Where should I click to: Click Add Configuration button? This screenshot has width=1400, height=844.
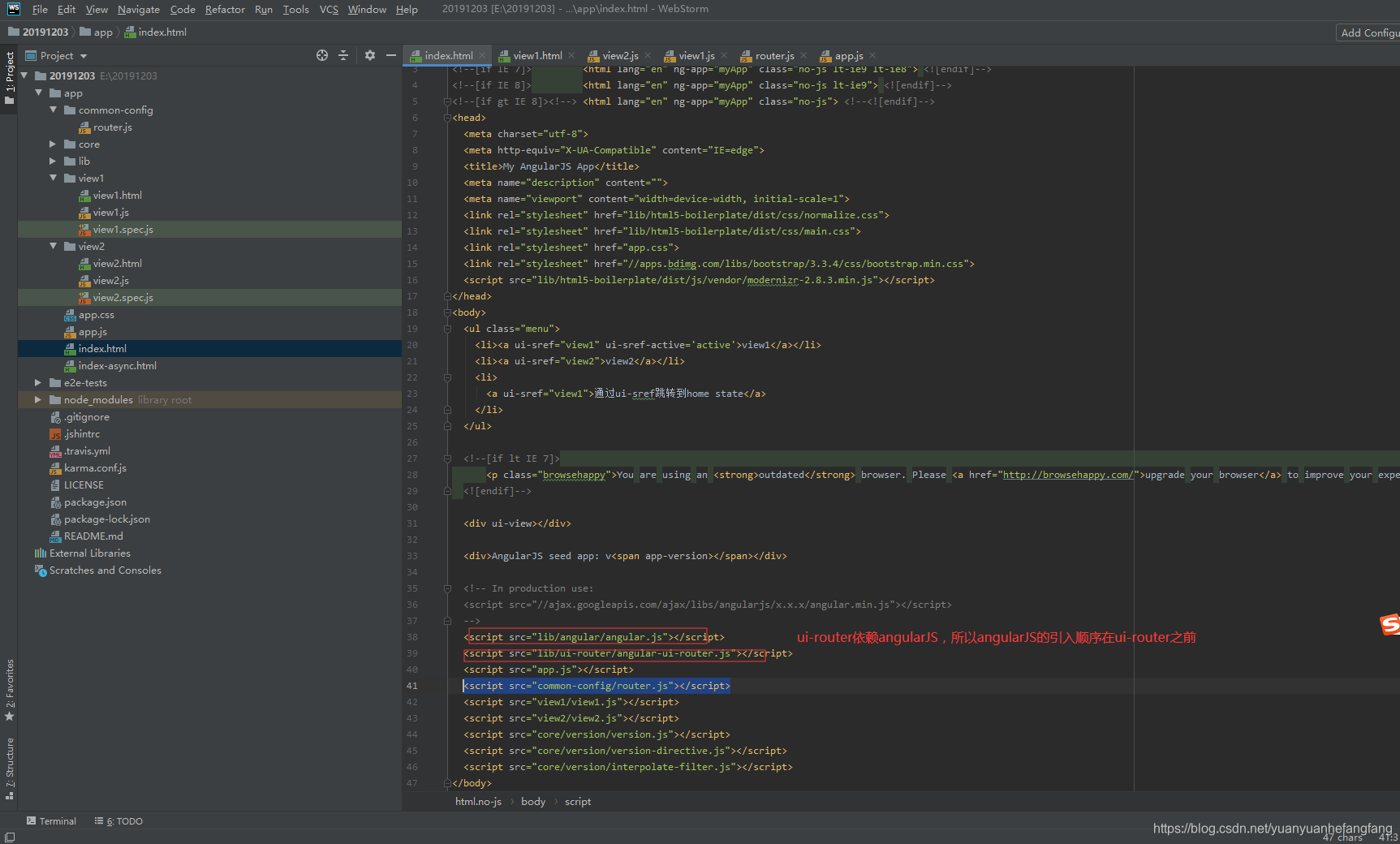[1369, 32]
